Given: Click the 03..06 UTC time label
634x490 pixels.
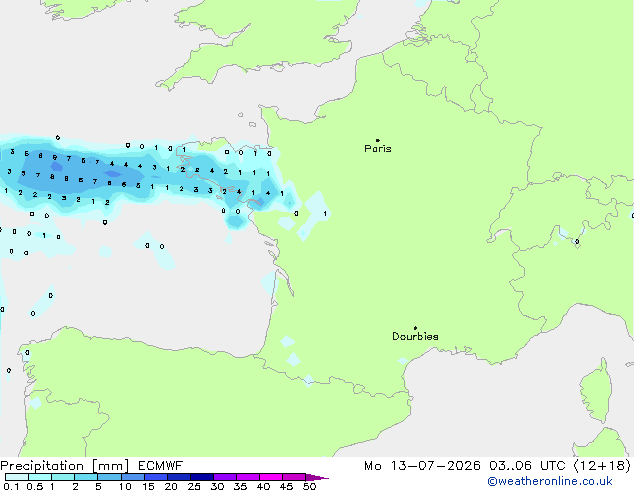Looking at the screenshot, I should (x=527, y=466).
